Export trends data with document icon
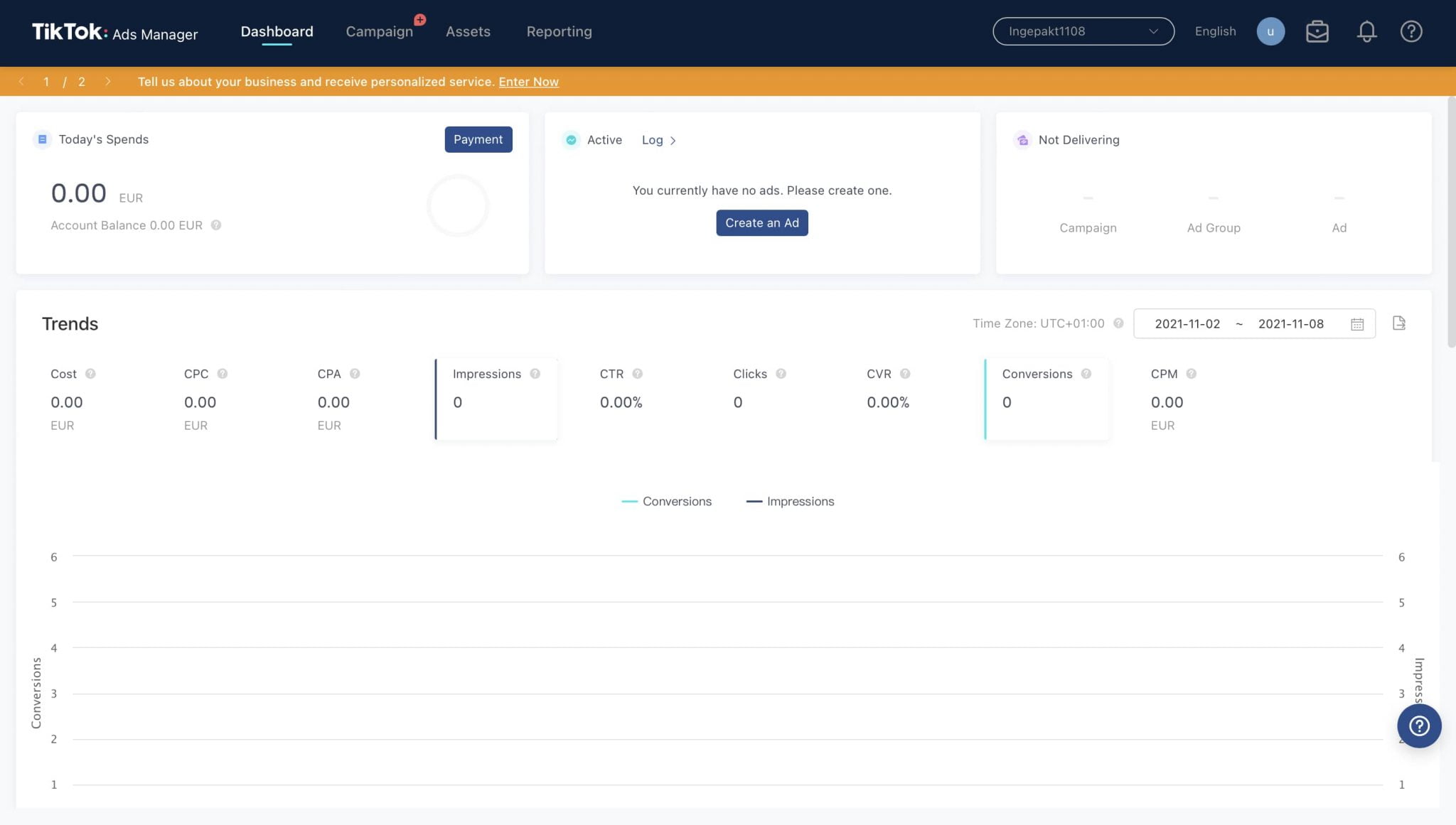 1398,323
